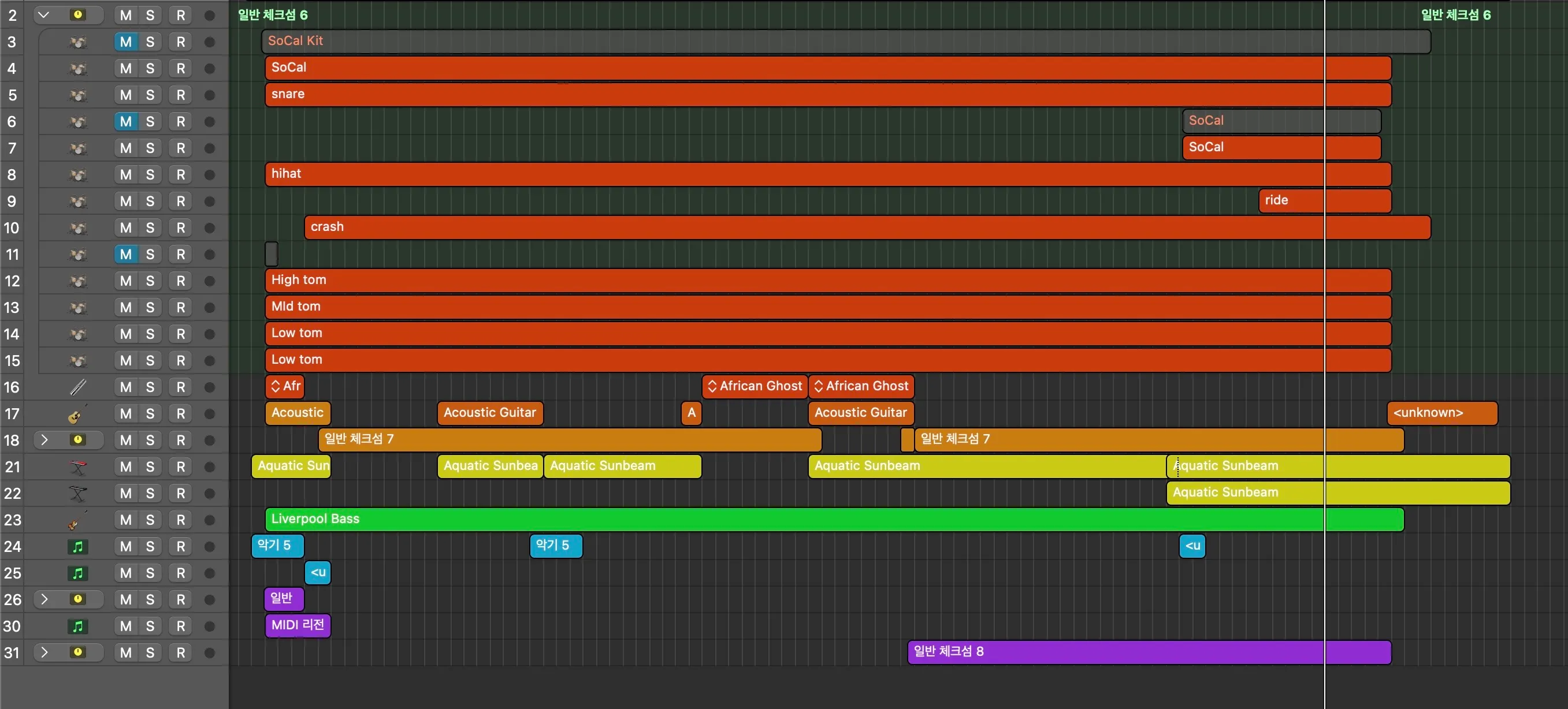This screenshot has width=1568, height=709.
Task: Enable record on track 16
Action: pos(181,387)
